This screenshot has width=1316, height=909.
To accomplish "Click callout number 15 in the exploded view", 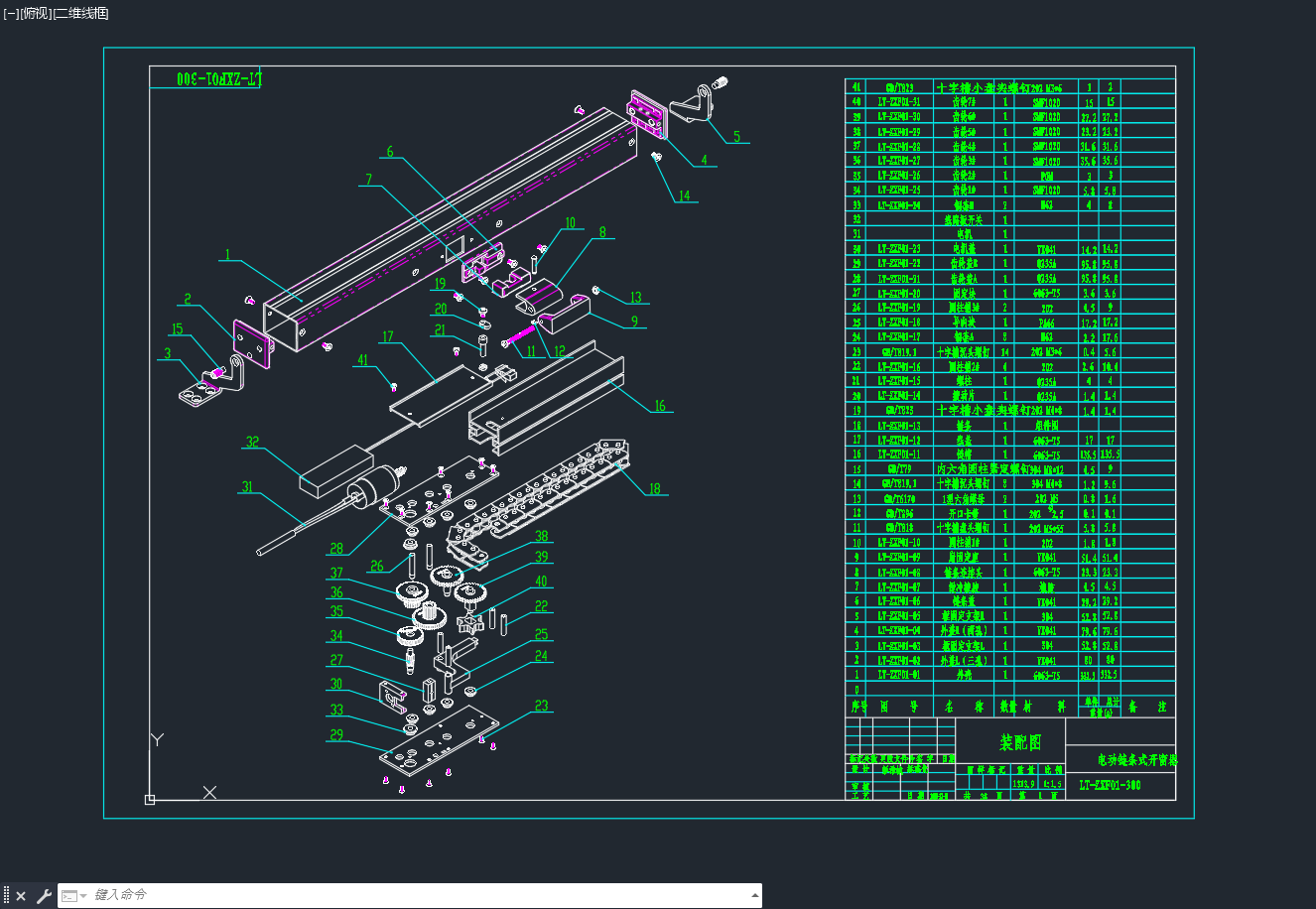I will 178,329.
